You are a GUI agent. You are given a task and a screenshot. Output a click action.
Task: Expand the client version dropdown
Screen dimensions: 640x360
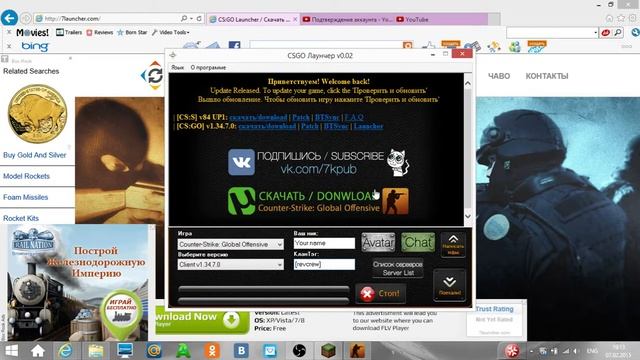(x=231, y=264)
